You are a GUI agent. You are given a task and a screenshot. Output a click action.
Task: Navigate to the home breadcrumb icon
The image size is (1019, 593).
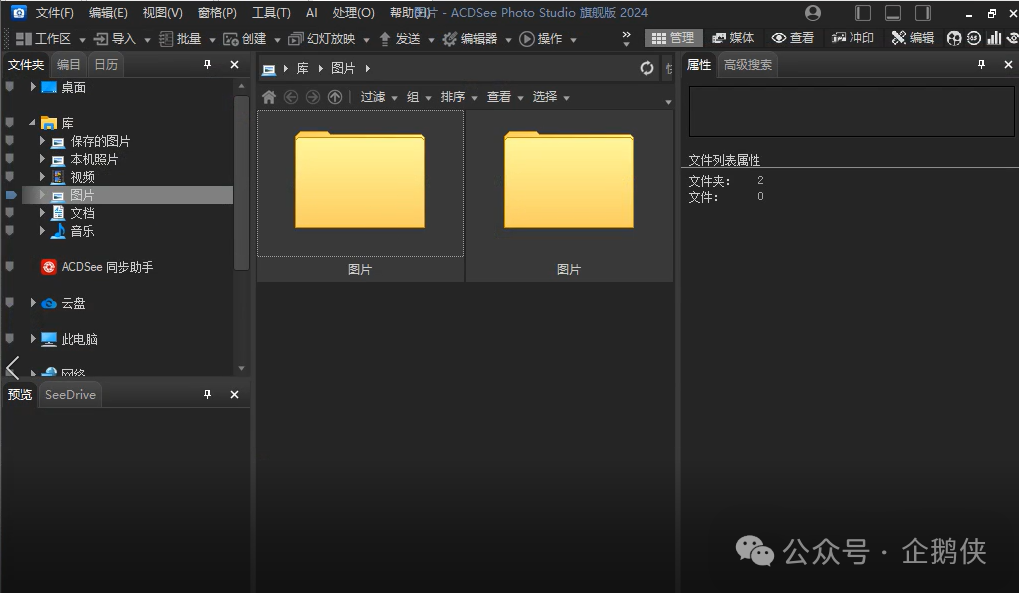(x=268, y=96)
